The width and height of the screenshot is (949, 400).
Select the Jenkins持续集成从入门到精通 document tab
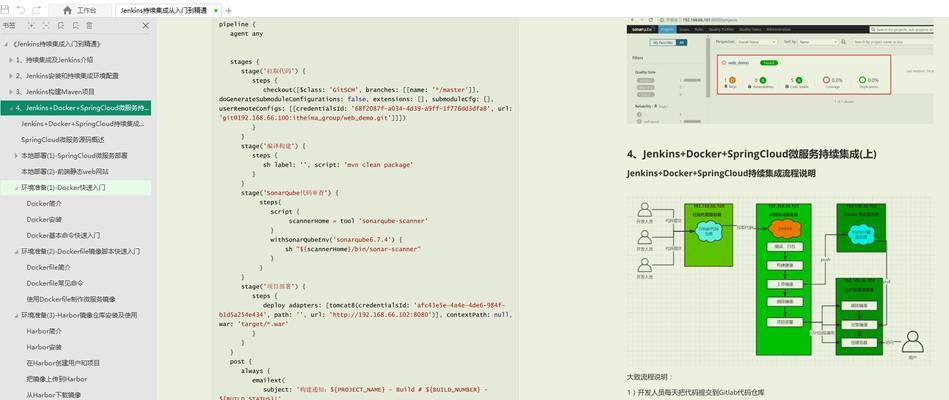pos(168,10)
